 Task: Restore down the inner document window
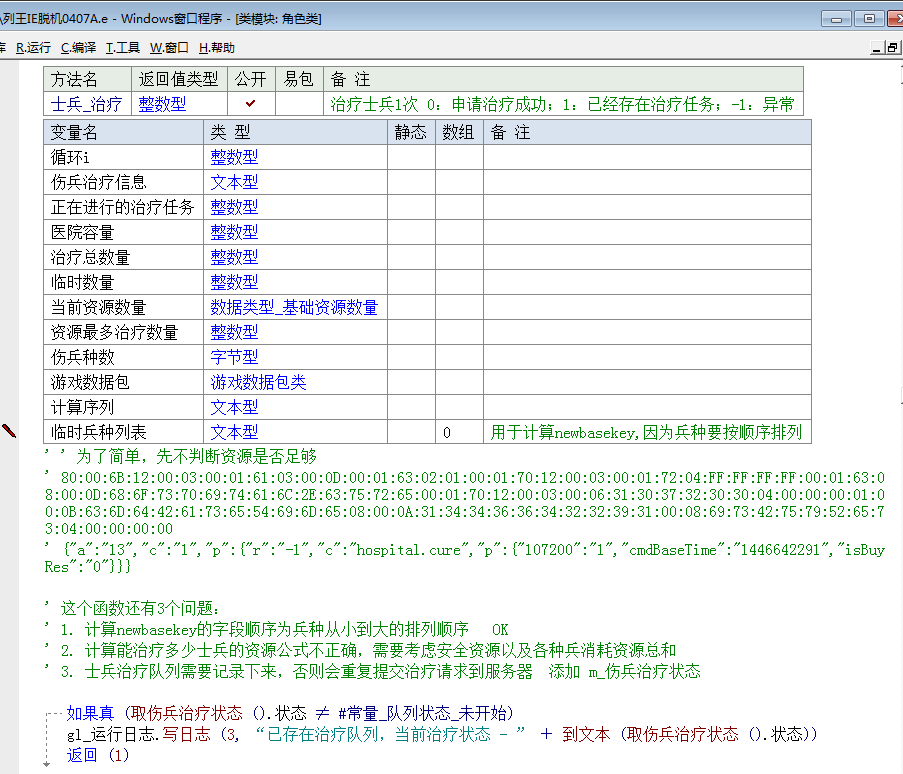[x=893, y=47]
